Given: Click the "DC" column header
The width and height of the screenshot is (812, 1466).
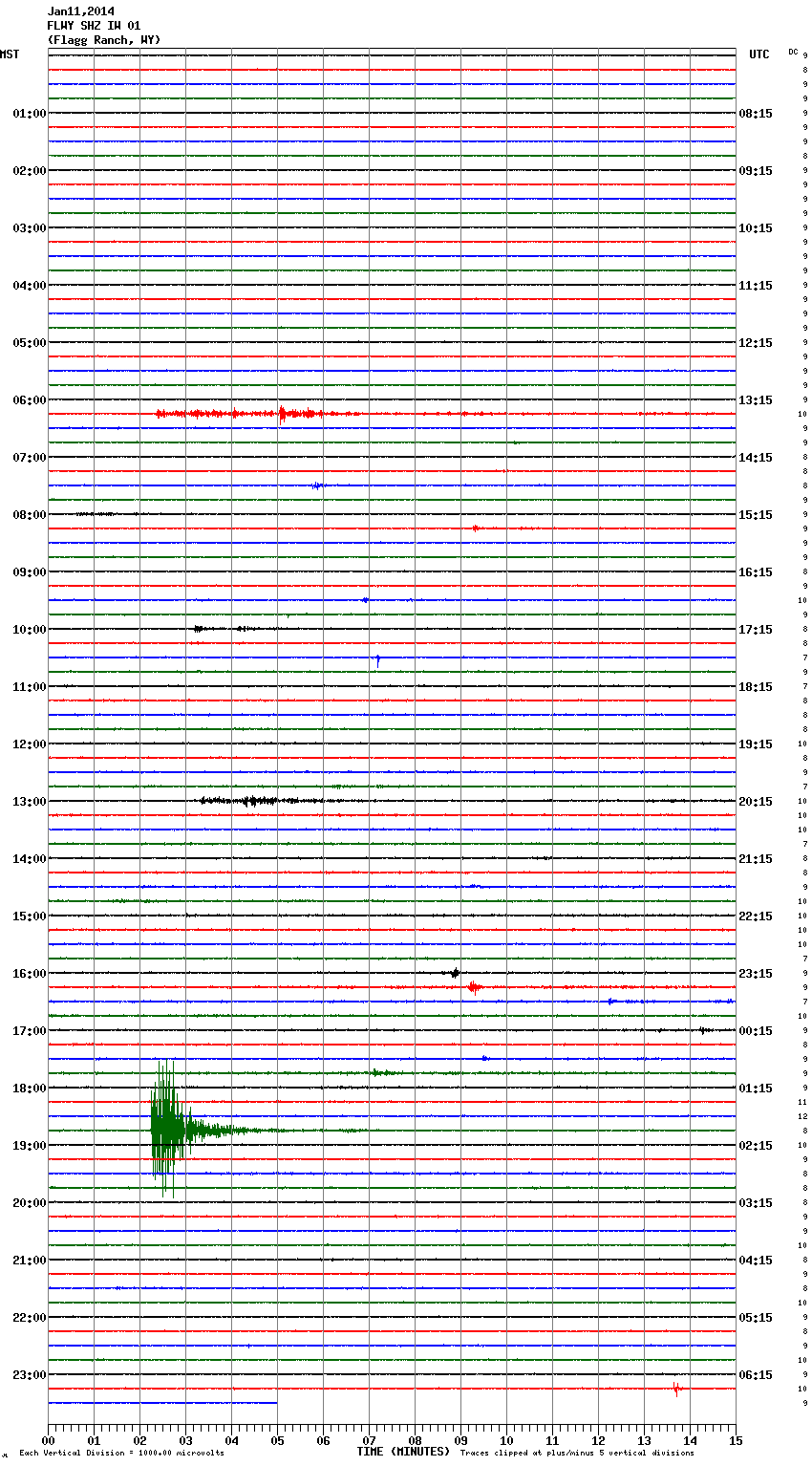Looking at the screenshot, I should tap(793, 52).
